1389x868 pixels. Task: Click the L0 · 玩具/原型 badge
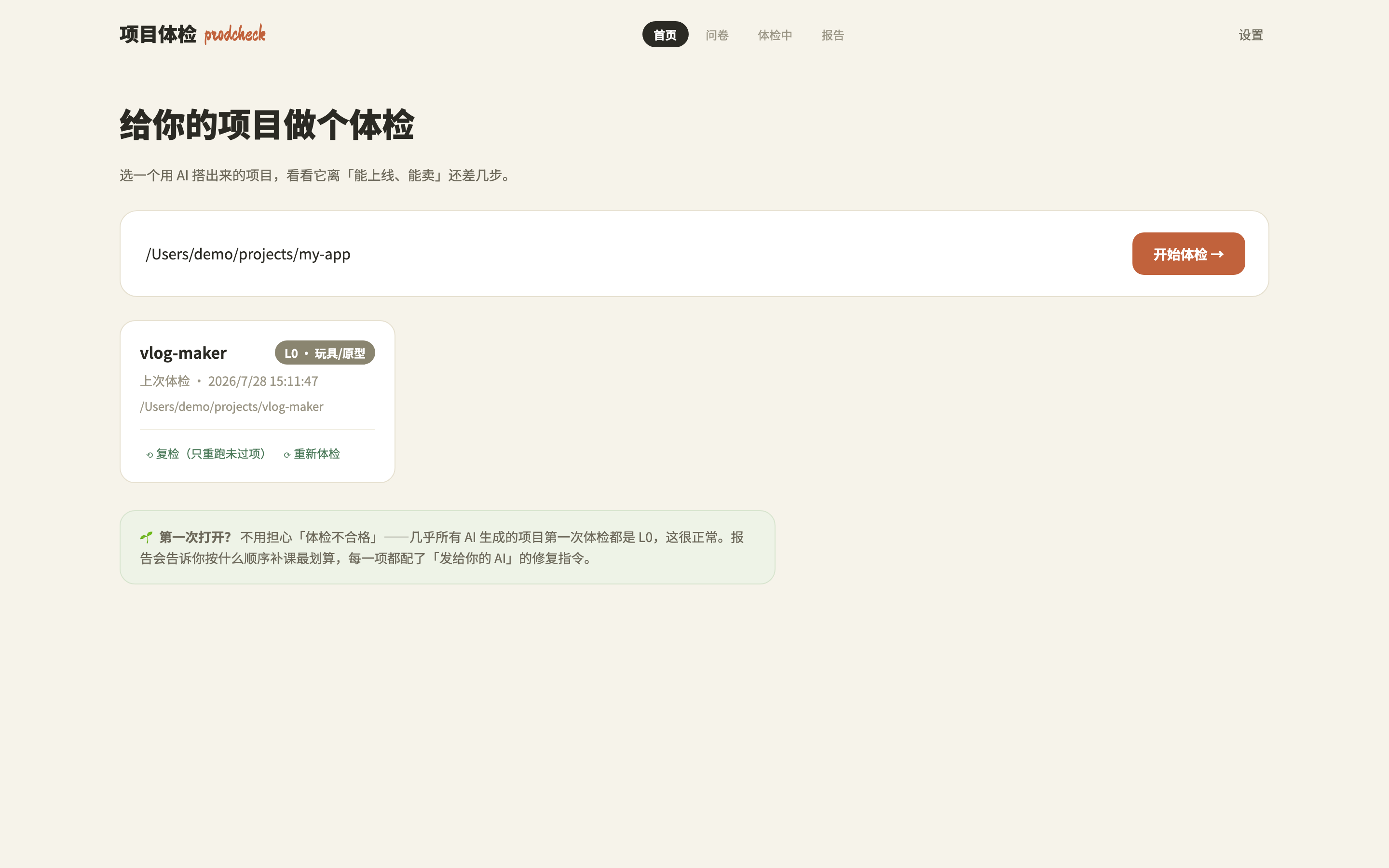coord(325,353)
